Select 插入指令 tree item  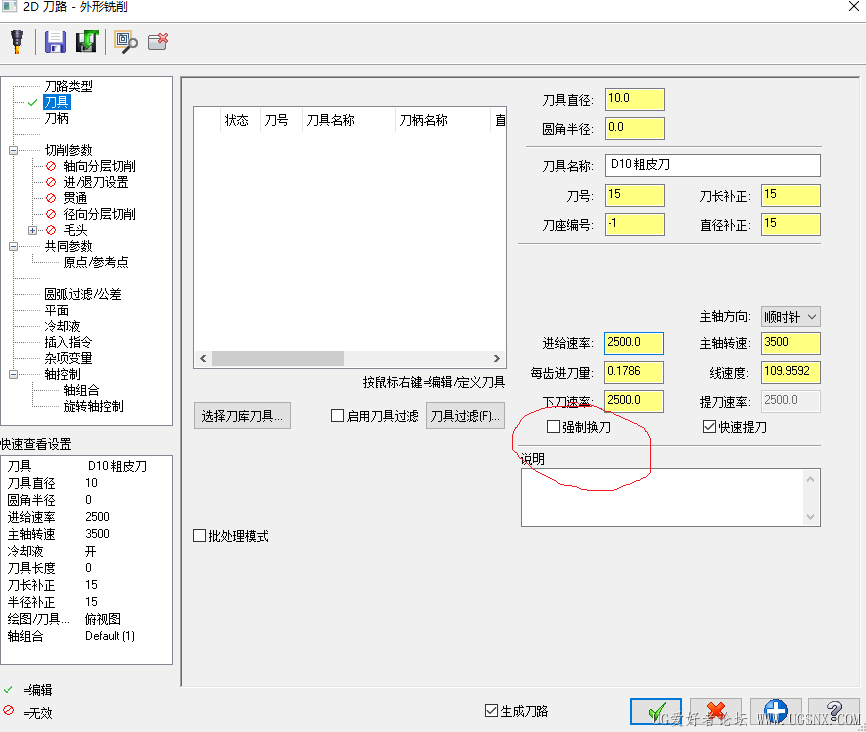coord(68,343)
